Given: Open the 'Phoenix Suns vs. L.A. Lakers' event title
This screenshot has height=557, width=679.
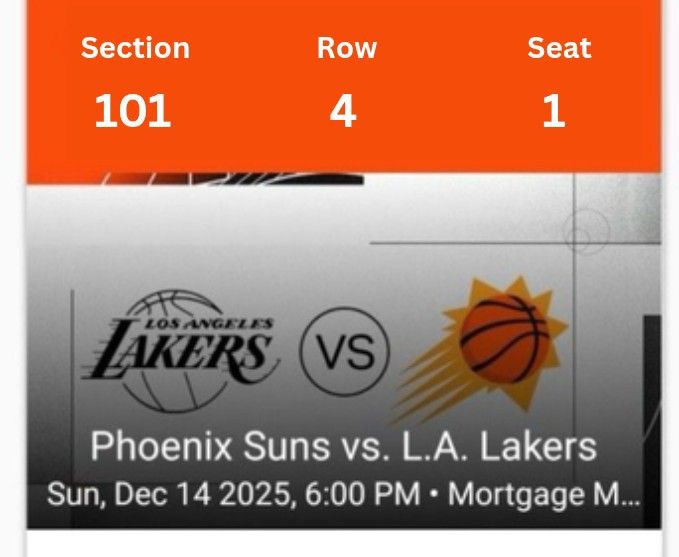Looking at the screenshot, I should pyautogui.click(x=343, y=446).
